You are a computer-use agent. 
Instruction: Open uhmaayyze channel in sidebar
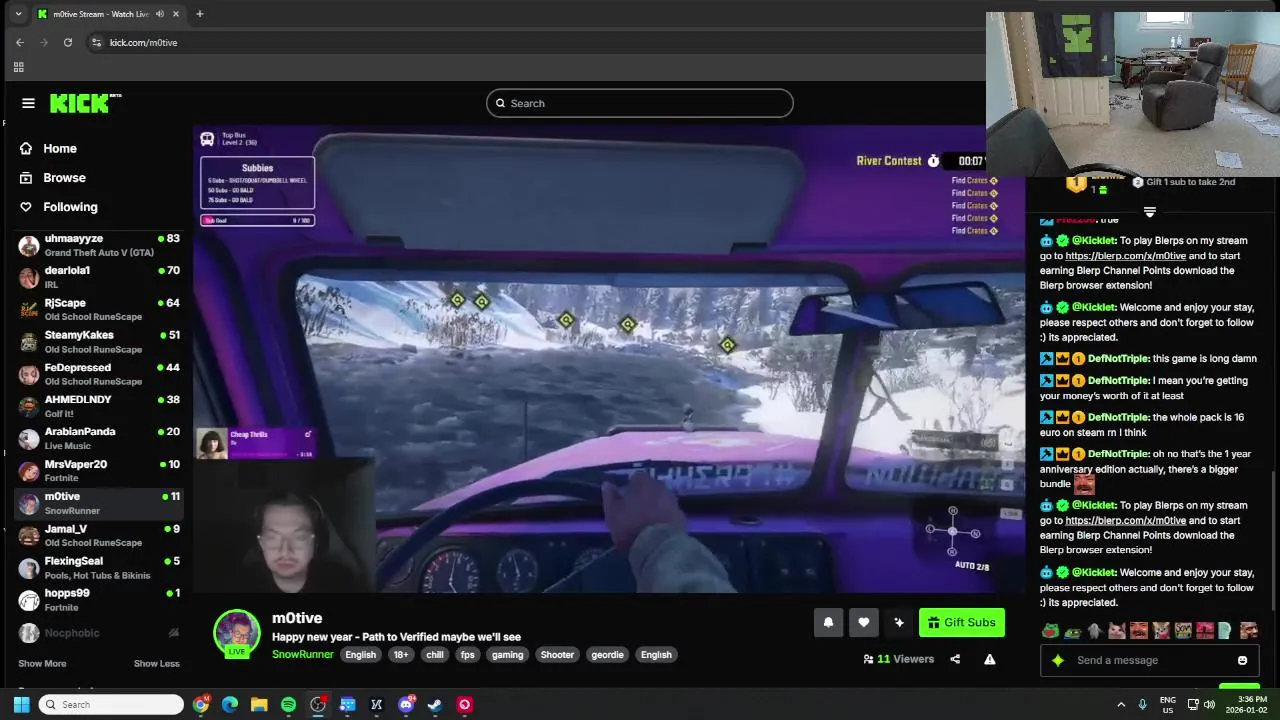click(x=99, y=245)
